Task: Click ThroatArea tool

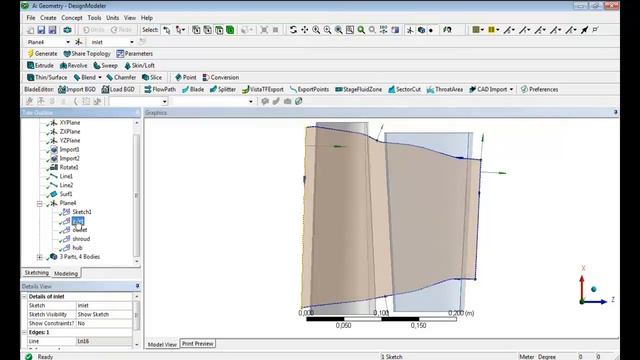Action: click(x=445, y=89)
